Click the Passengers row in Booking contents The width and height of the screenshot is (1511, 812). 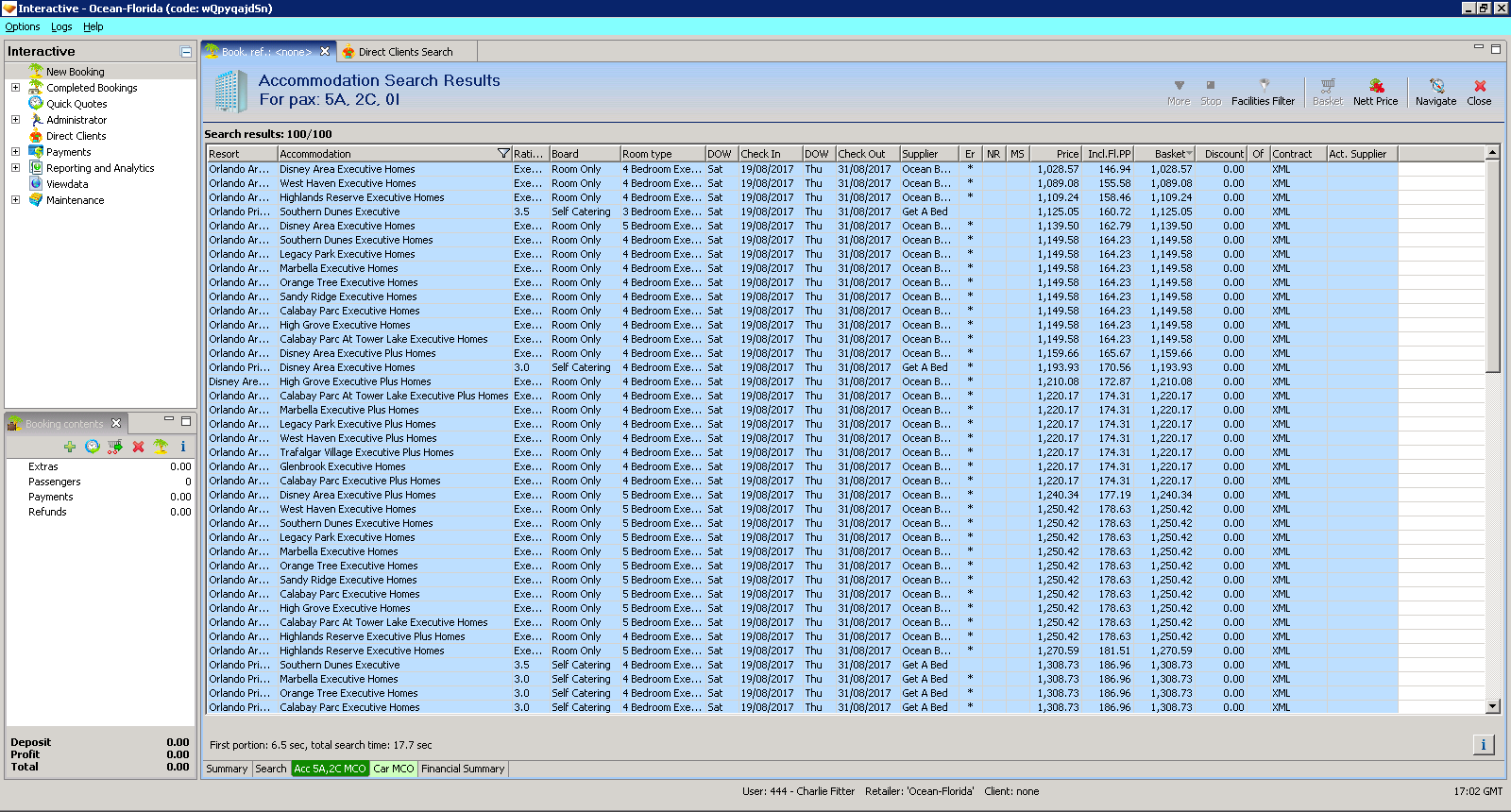[x=100, y=482]
